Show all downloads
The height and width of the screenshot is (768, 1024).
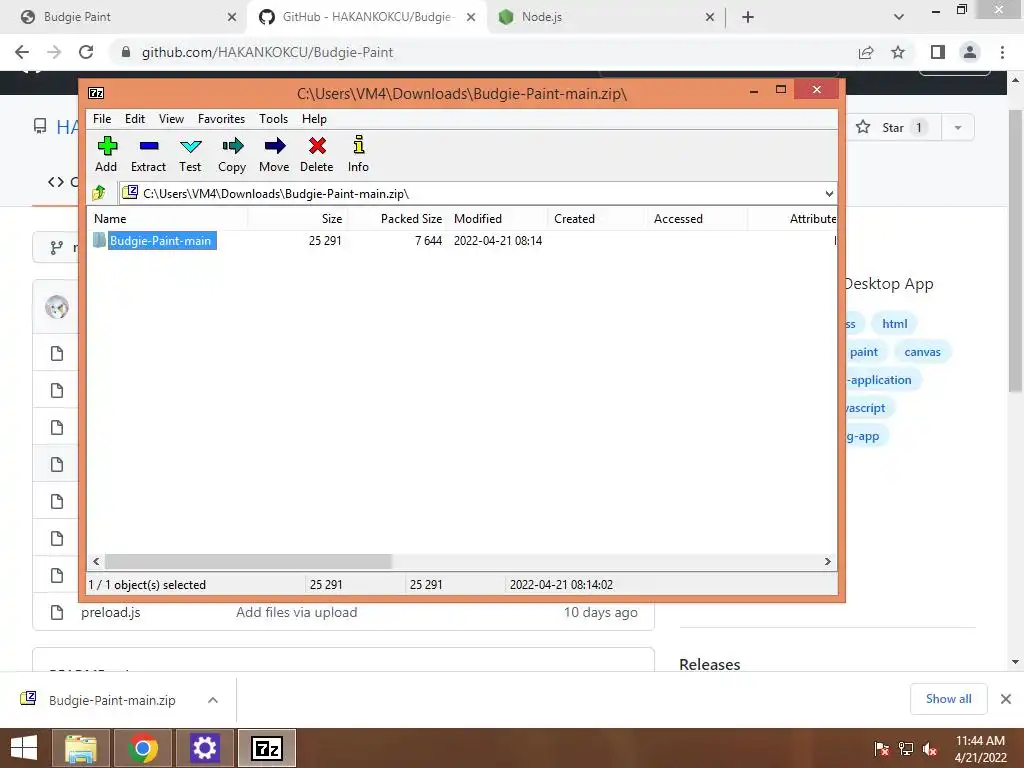pyautogui.click(x=948, y=699)
